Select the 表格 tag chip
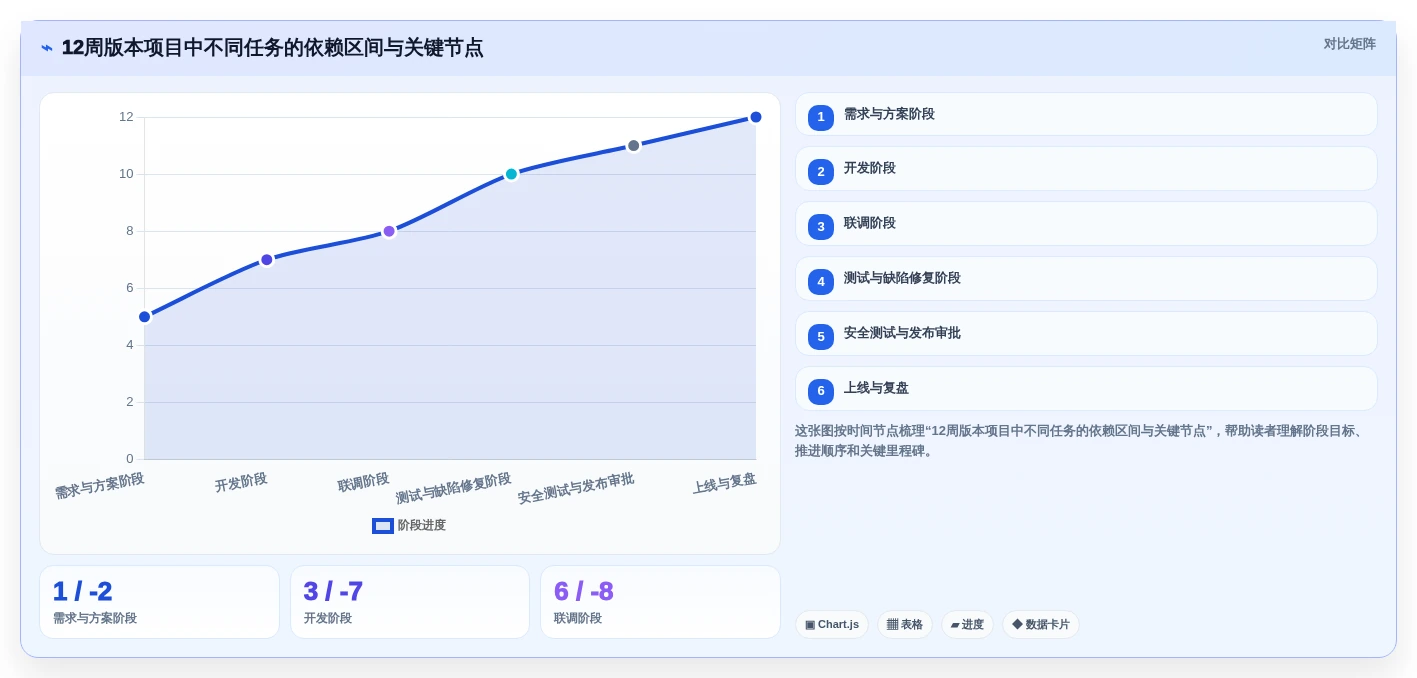 (905, 625)
